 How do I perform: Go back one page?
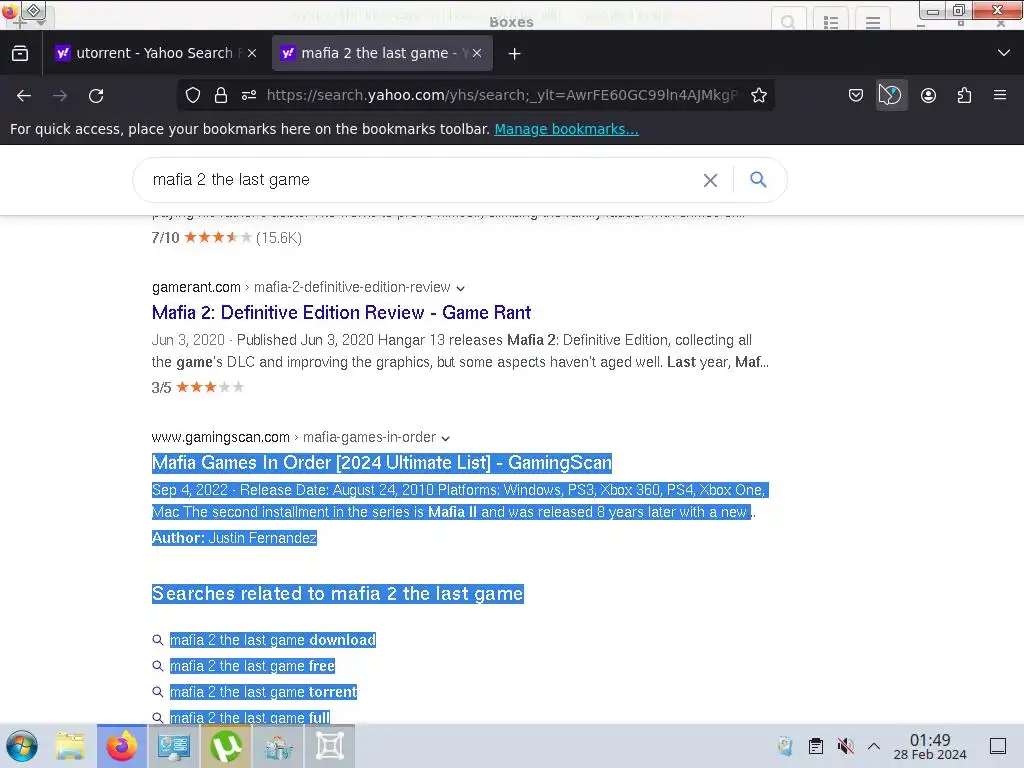24,95
